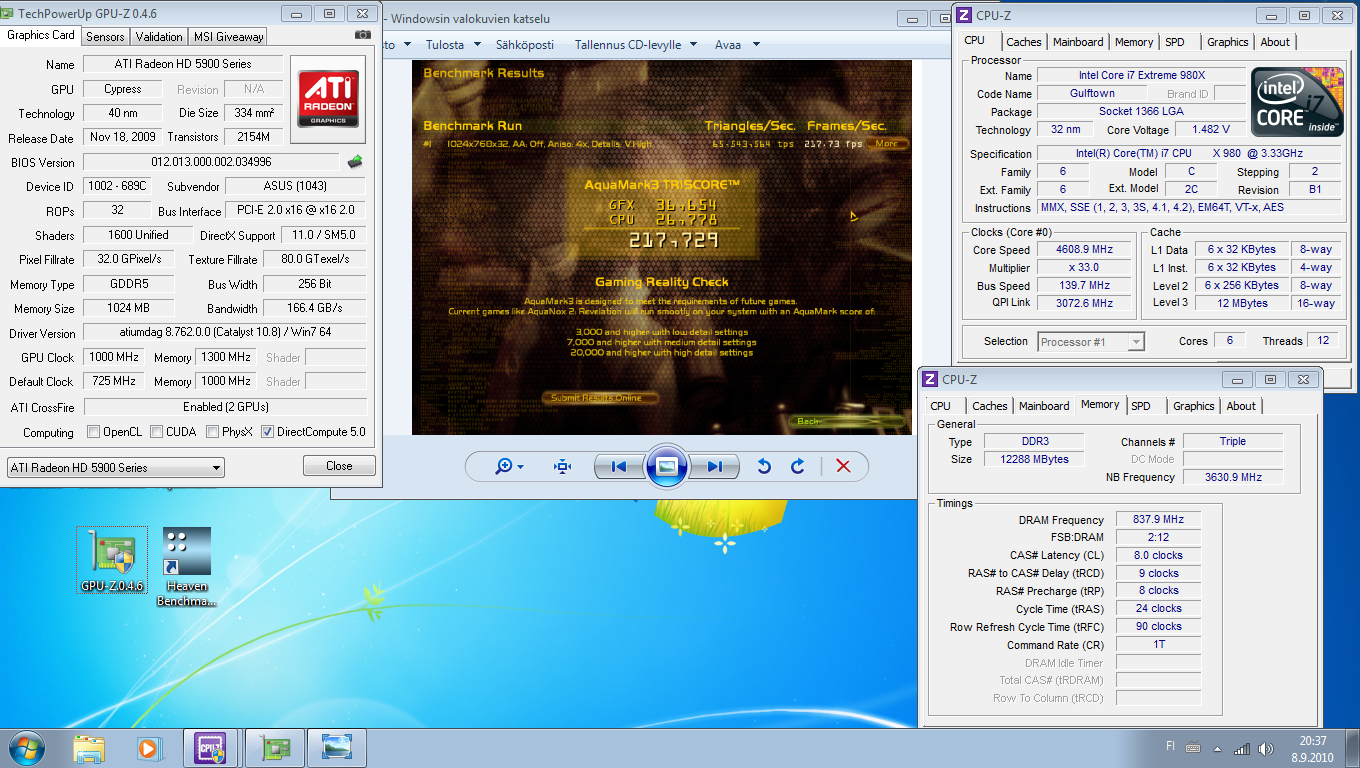Click the Show desktop strip after the clock

(1353, 748)
